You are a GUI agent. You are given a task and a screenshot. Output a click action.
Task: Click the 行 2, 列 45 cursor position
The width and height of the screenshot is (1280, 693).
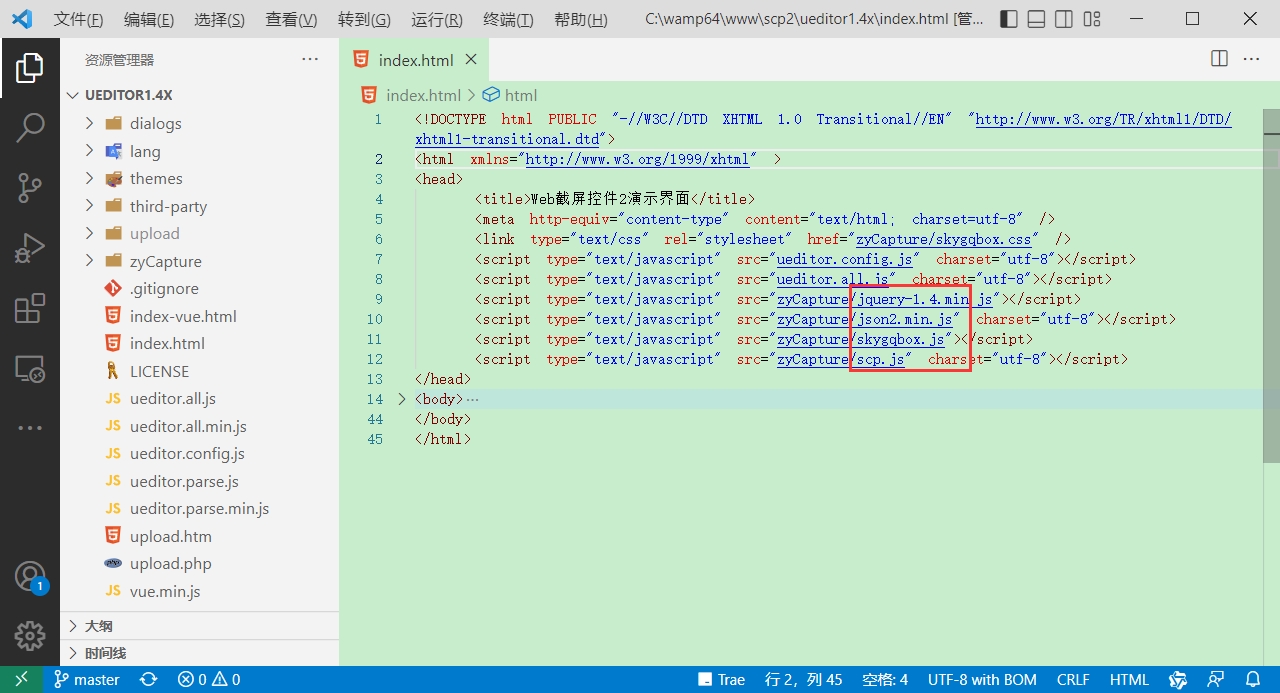point(803,680)
